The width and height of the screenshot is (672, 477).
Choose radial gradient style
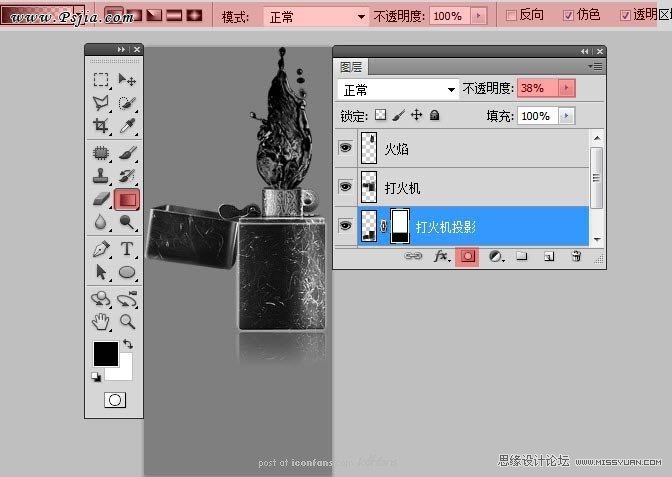(x=134, y=15)
